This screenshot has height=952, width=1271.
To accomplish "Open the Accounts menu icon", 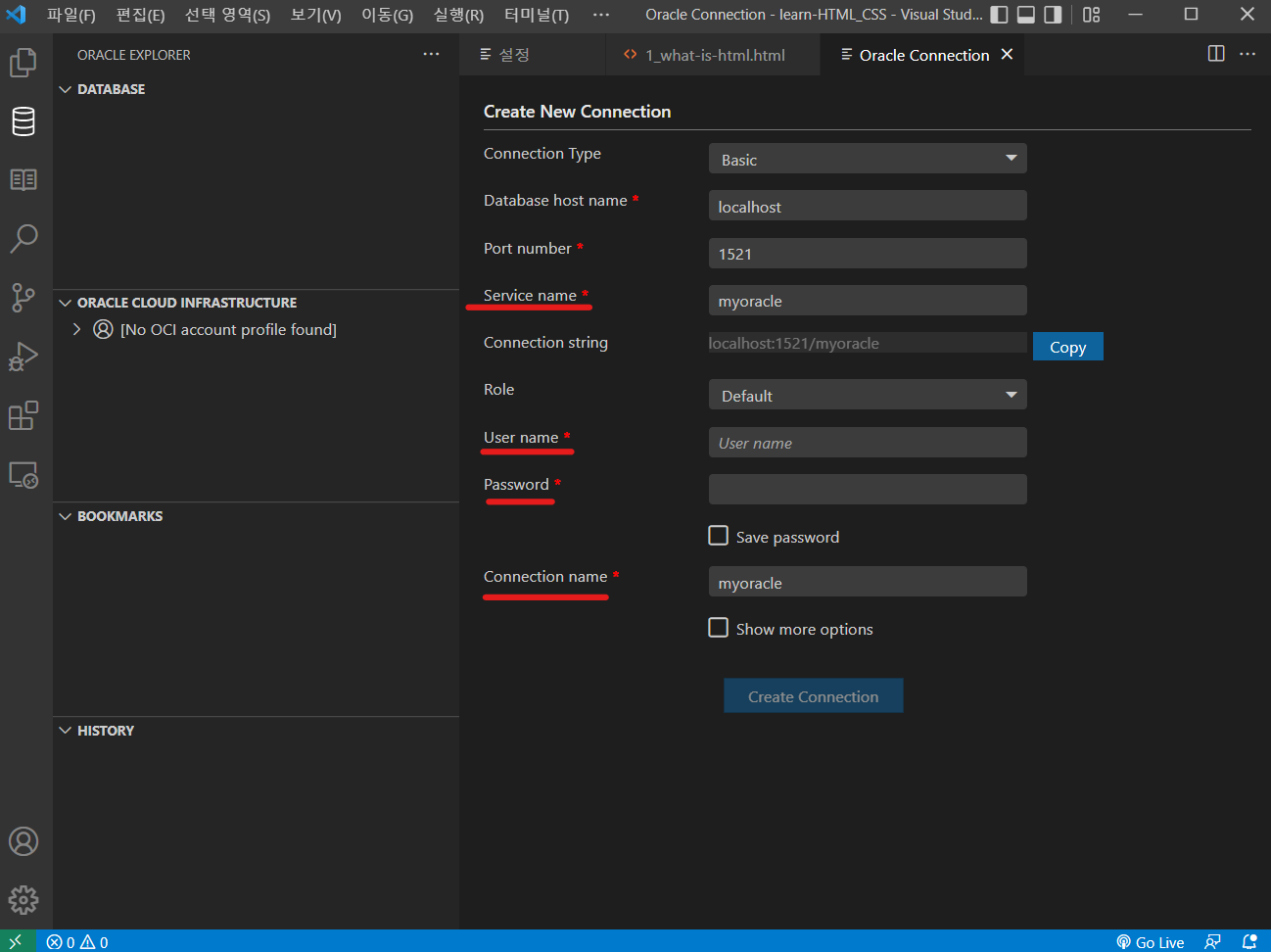I will tap(24, 841).
